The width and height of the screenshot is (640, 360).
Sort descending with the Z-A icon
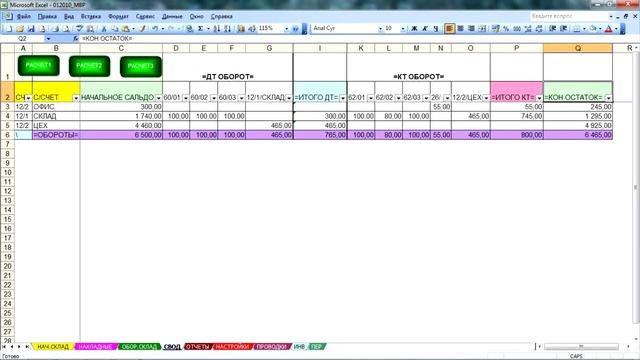228,29
